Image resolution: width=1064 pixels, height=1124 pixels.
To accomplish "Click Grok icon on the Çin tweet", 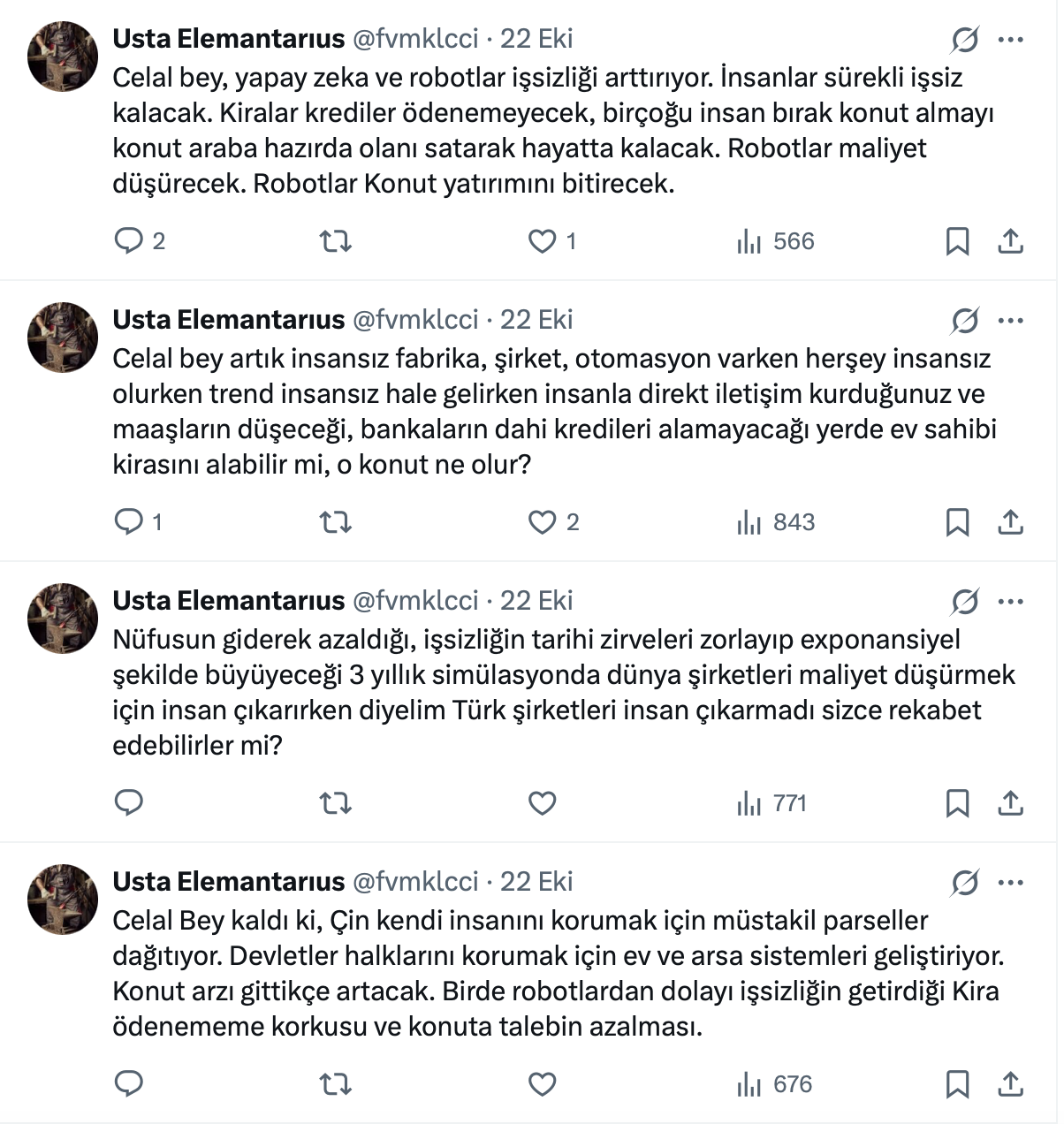I will tap(965, 883).
